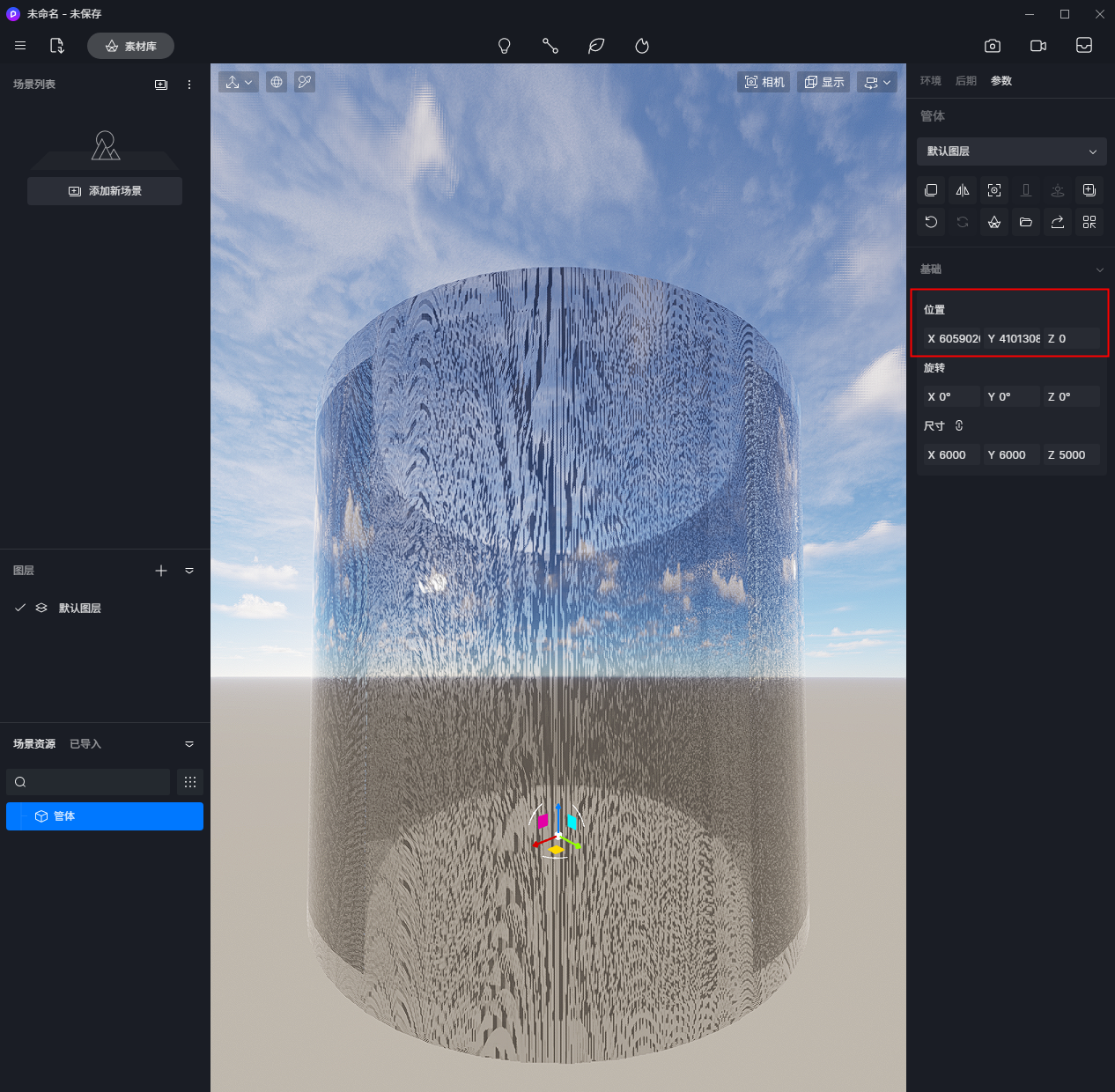Select the leaf vegetation tool in top toolbar
1115x1092 pixels.
(596, 46)
